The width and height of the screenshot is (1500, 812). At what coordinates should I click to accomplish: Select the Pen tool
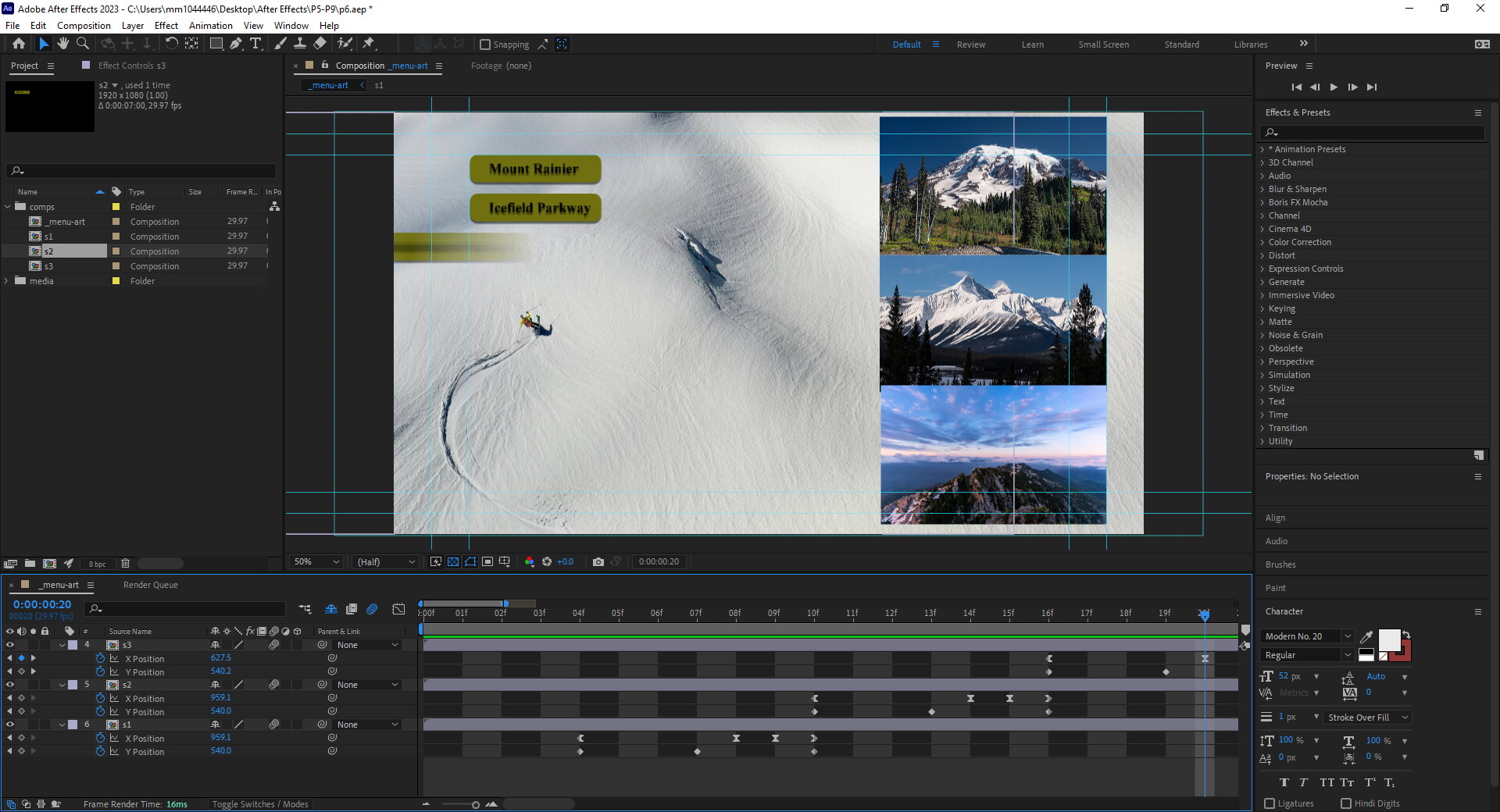(237, 44)
